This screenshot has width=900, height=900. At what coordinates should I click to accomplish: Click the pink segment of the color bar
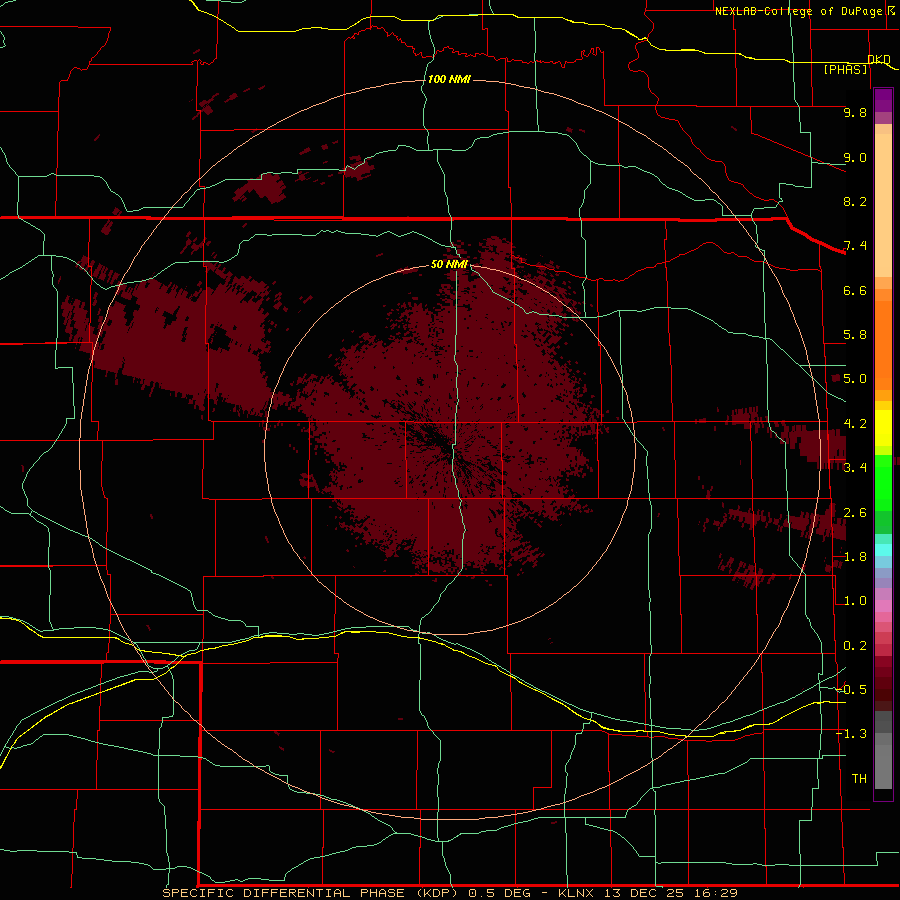pos(883,606)
